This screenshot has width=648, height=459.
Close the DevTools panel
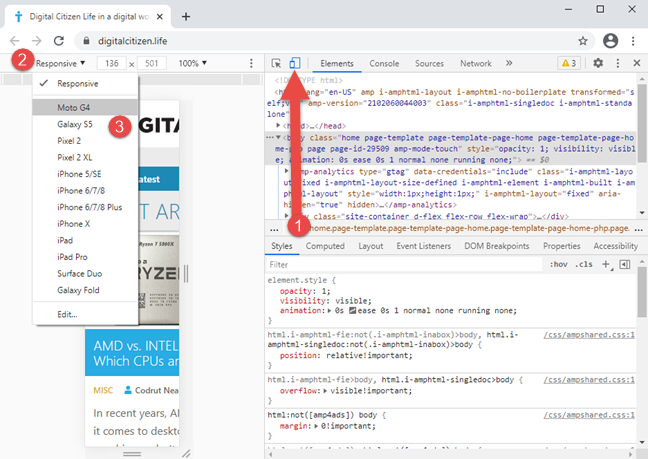pyautogui.click(x=636, y=63)
